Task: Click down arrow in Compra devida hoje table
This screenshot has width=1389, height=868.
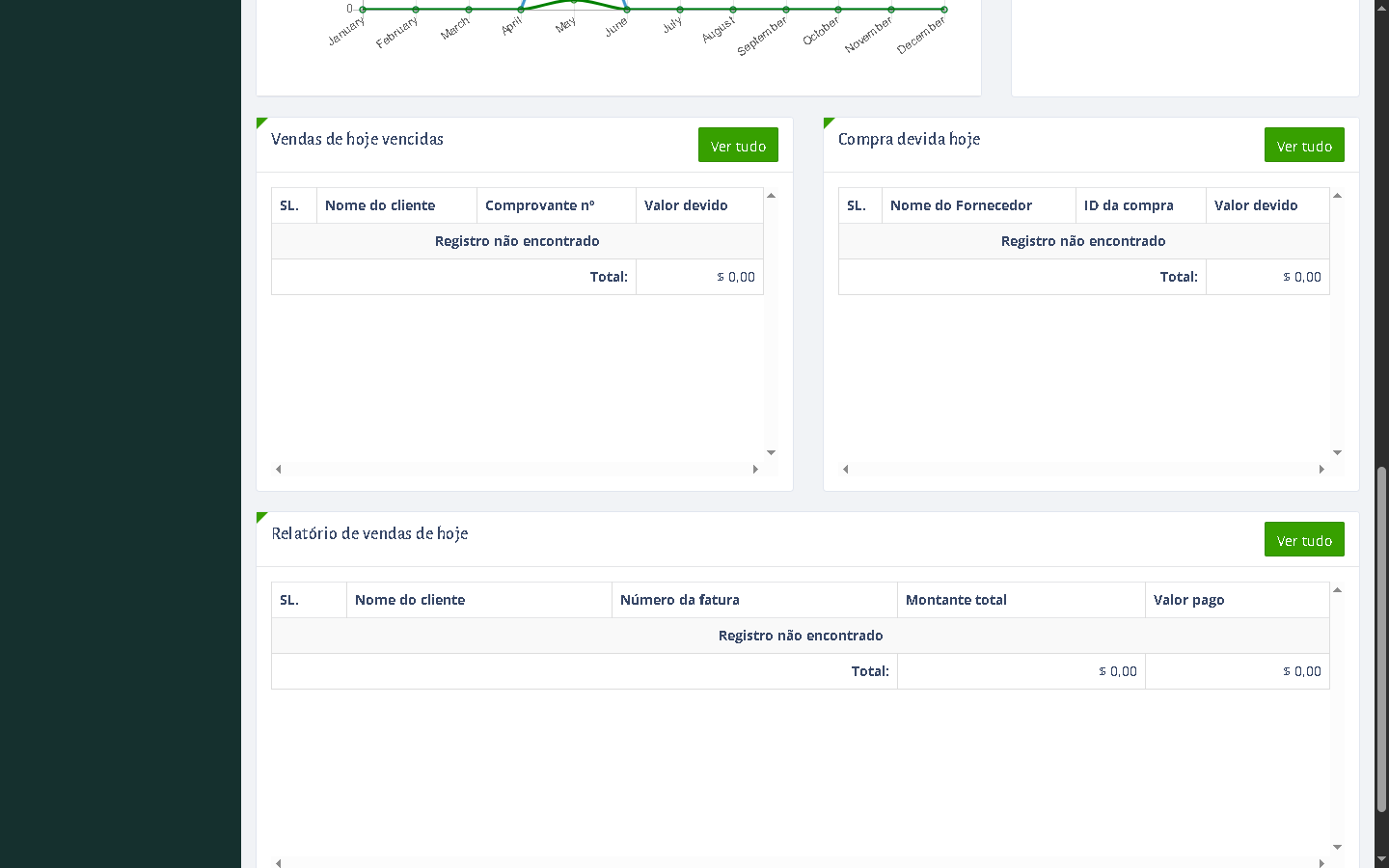Action: (x=1337, y=452)
